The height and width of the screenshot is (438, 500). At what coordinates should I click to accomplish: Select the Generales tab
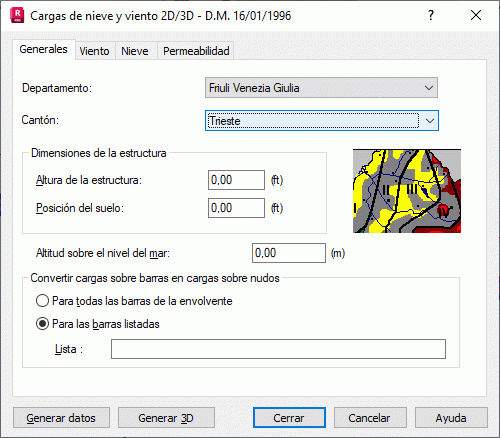(44, 49)
